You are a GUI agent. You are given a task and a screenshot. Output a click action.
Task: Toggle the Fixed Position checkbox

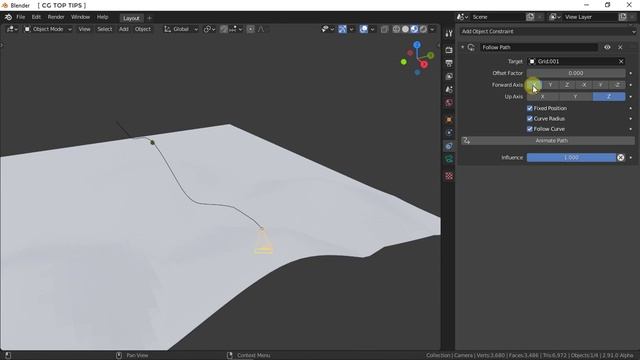point(530,108)
